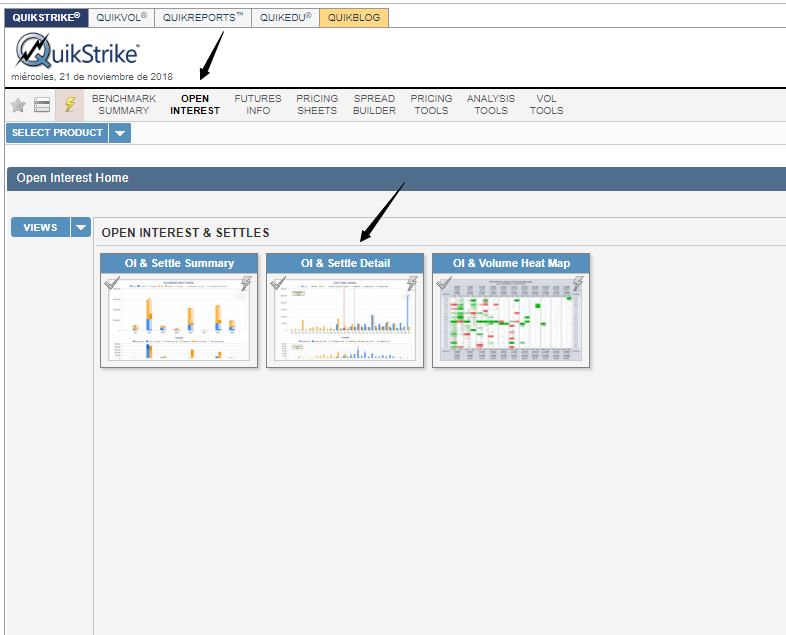This screenshot has width=786, height=635.
Task: Open the QUIKEDU tab
Action: pyautogui.click(x=285, y=18)
